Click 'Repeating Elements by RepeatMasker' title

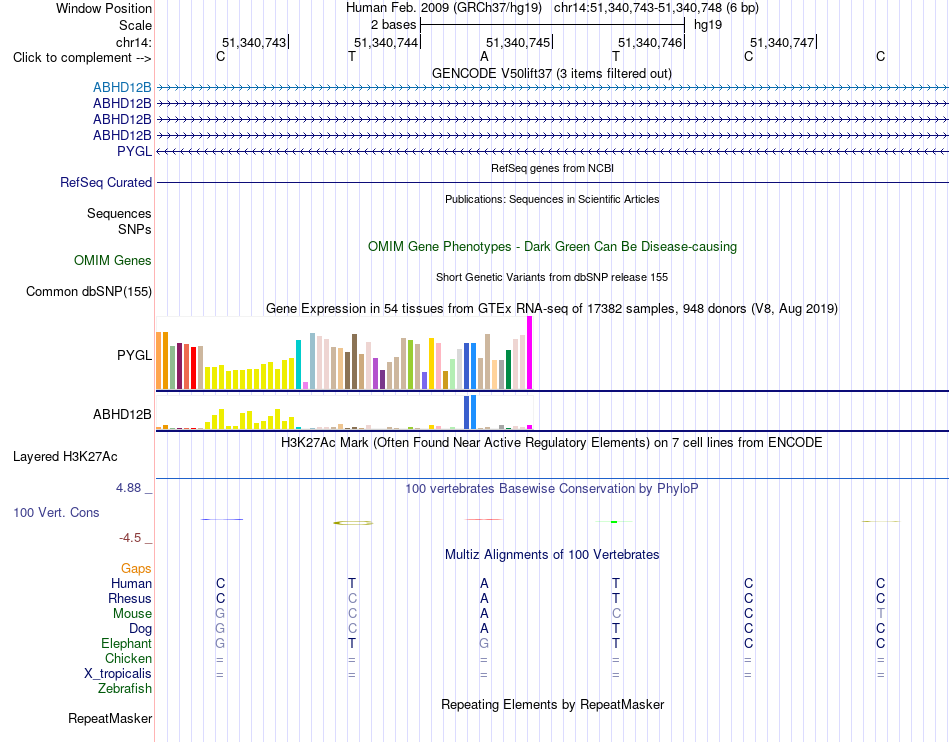tap(552, 704)
